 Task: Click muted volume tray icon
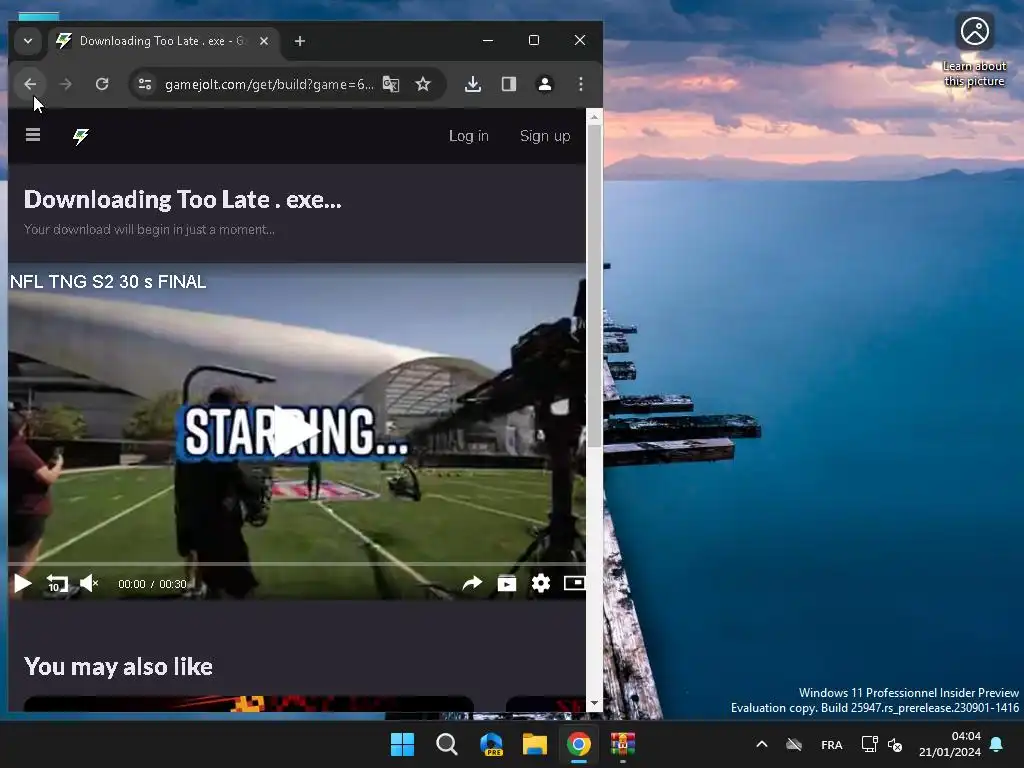point(895,744)
